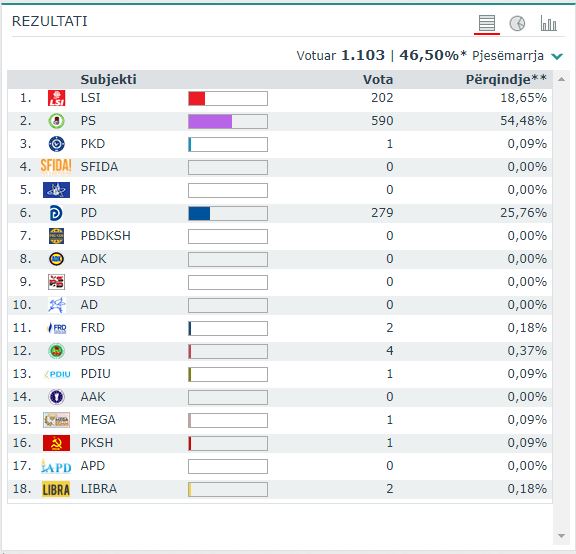Click the PD party blue logo
Screen dimensions: 576x554
[x=56, y=213]
